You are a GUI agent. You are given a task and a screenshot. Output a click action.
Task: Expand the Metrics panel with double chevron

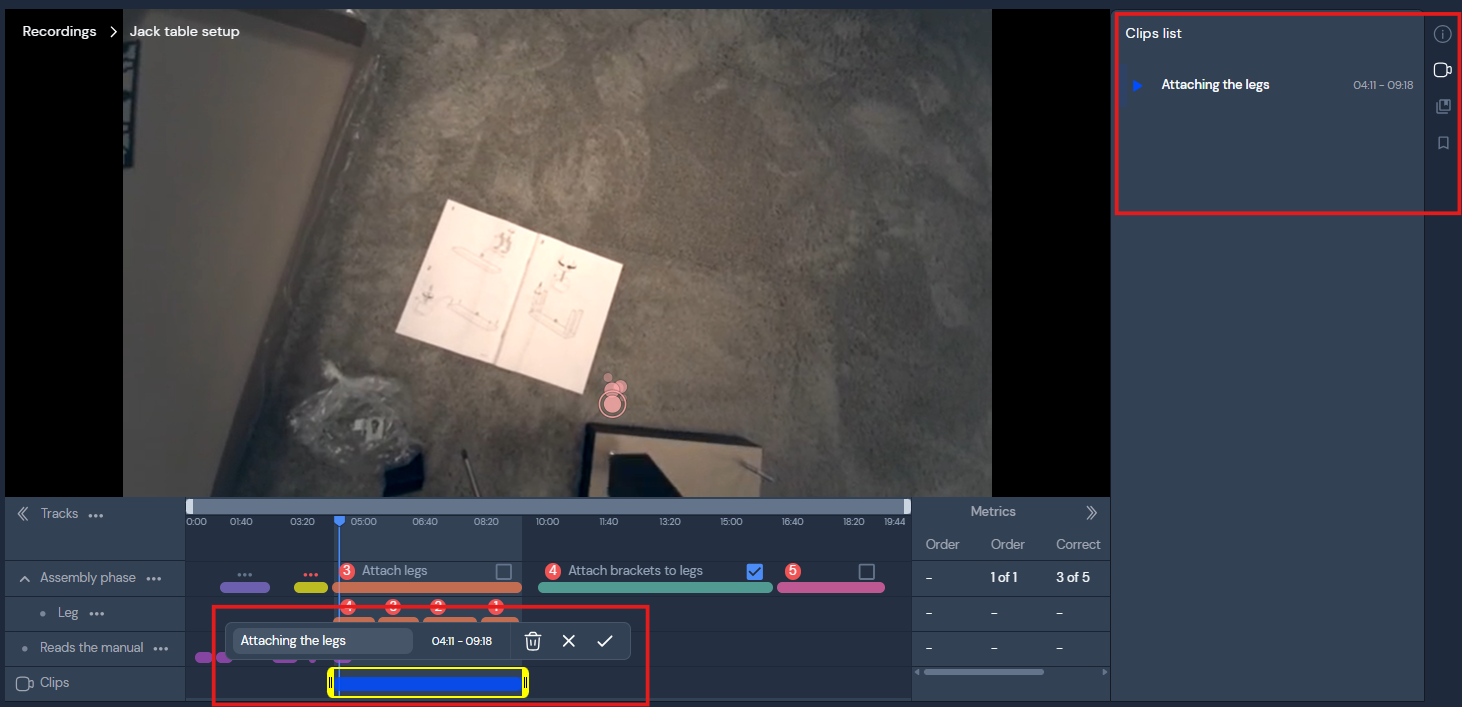[x=1092, y=511]
